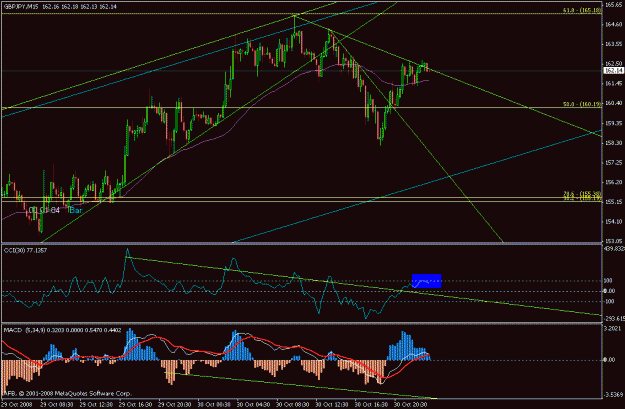625x409 pixels.
Task: Click the 0.00 value on CCI scale
Action: 609,291
